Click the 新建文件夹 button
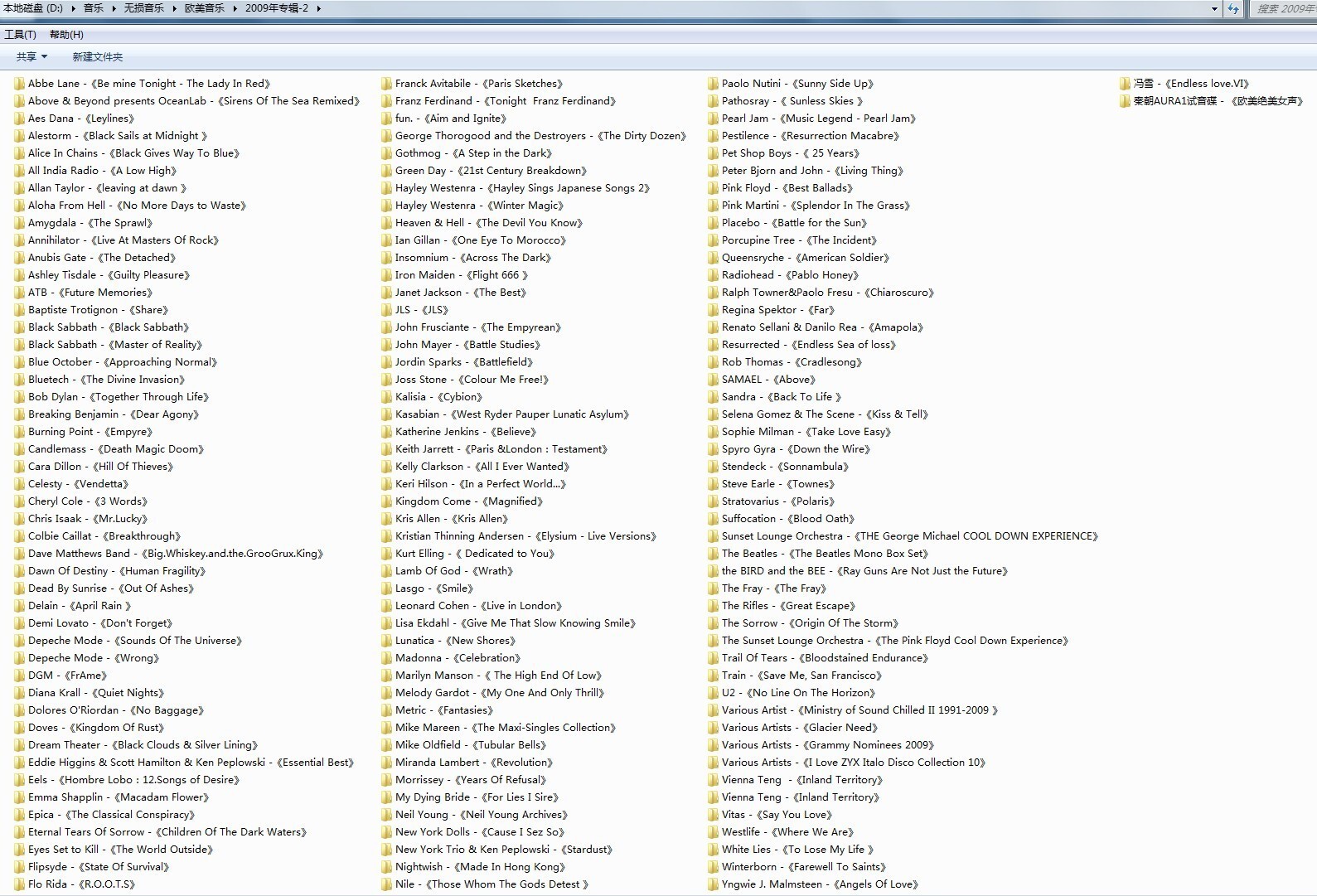1317x896 pixels. [x=97, y=57]
